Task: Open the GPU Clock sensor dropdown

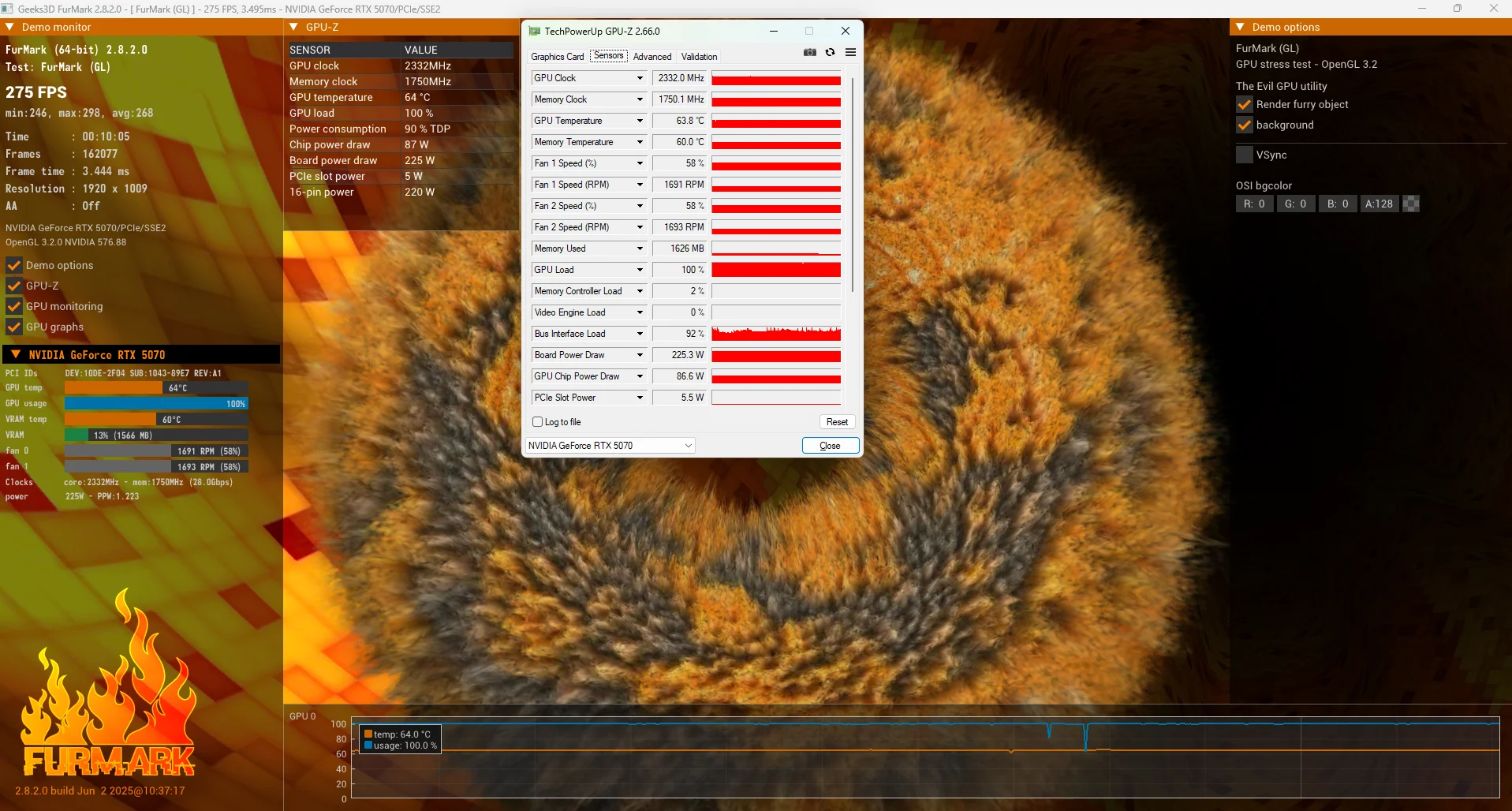Action: (x=640, y=78)
